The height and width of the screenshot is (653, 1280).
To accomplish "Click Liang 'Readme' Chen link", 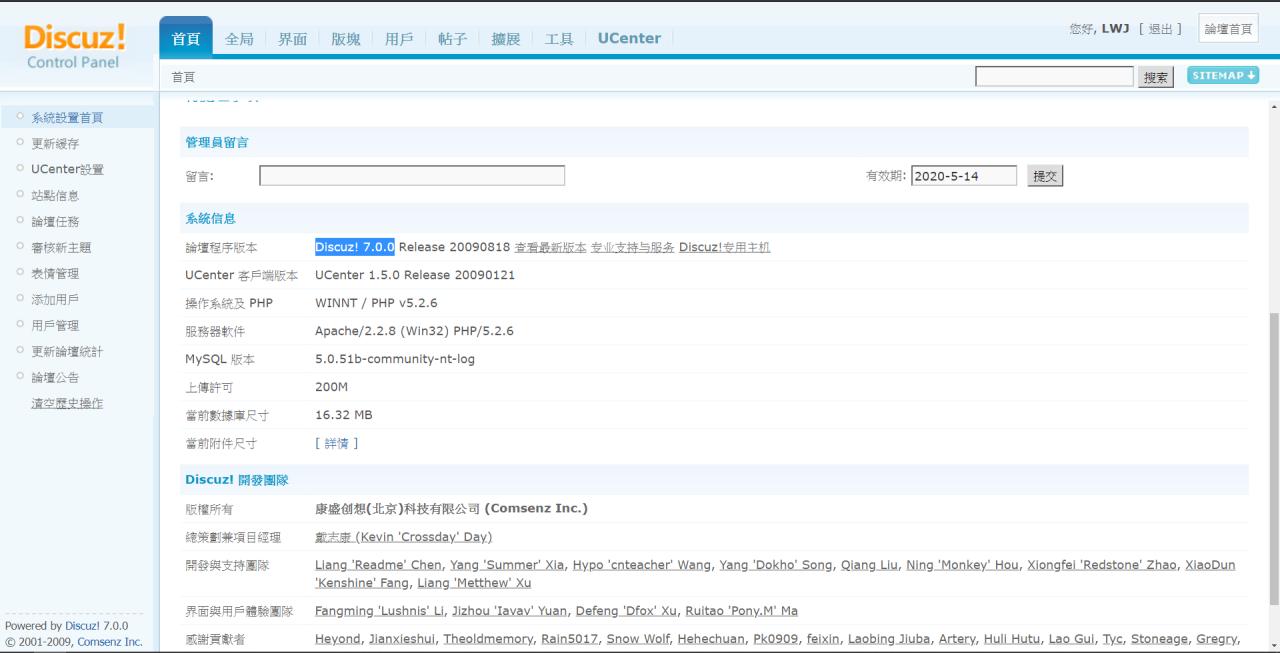I will [x=379, y=565].
